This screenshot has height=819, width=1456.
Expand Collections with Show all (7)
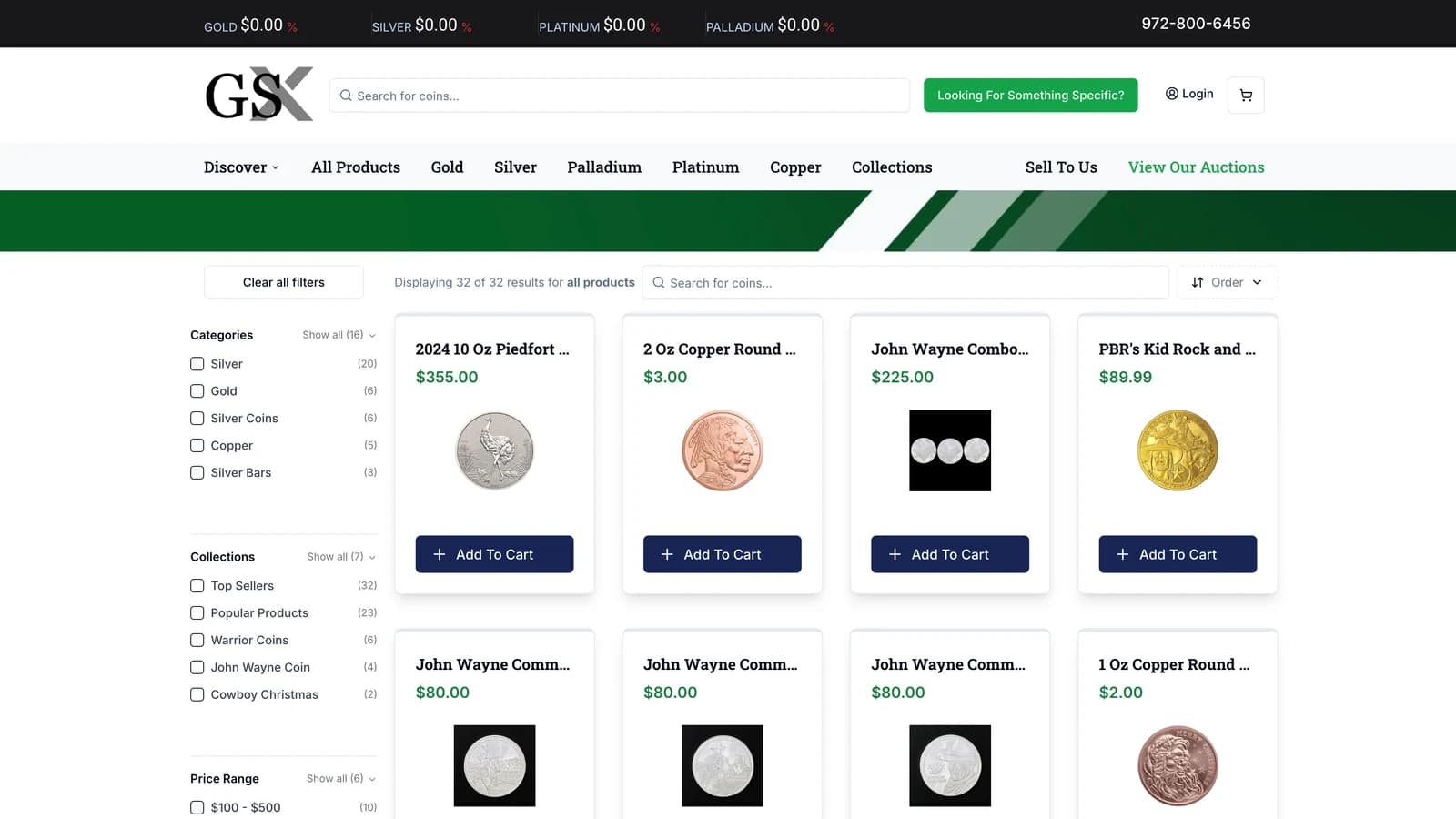(341, 557)
